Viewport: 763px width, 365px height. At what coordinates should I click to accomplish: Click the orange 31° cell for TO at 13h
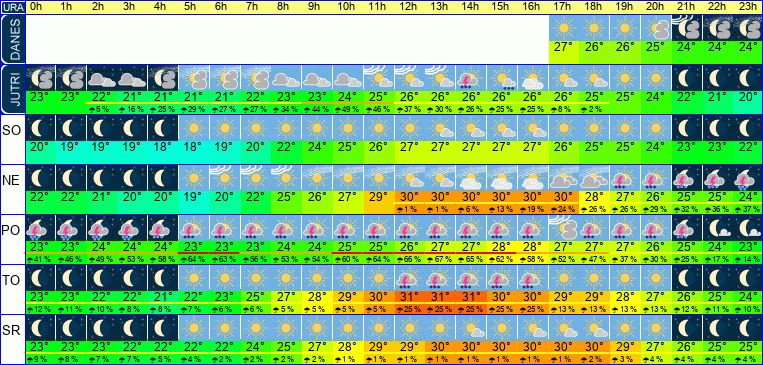pos(441,296)
